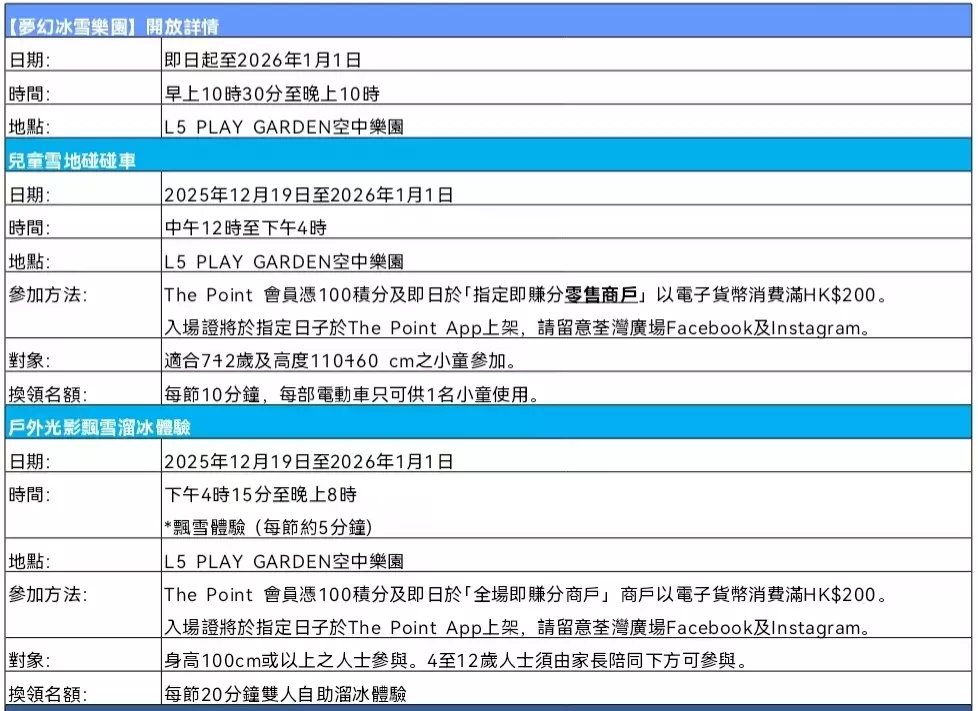Click the 地點 label in the top 開放詳情 section
The image size is (978, 711).
(x=29, y=127)
